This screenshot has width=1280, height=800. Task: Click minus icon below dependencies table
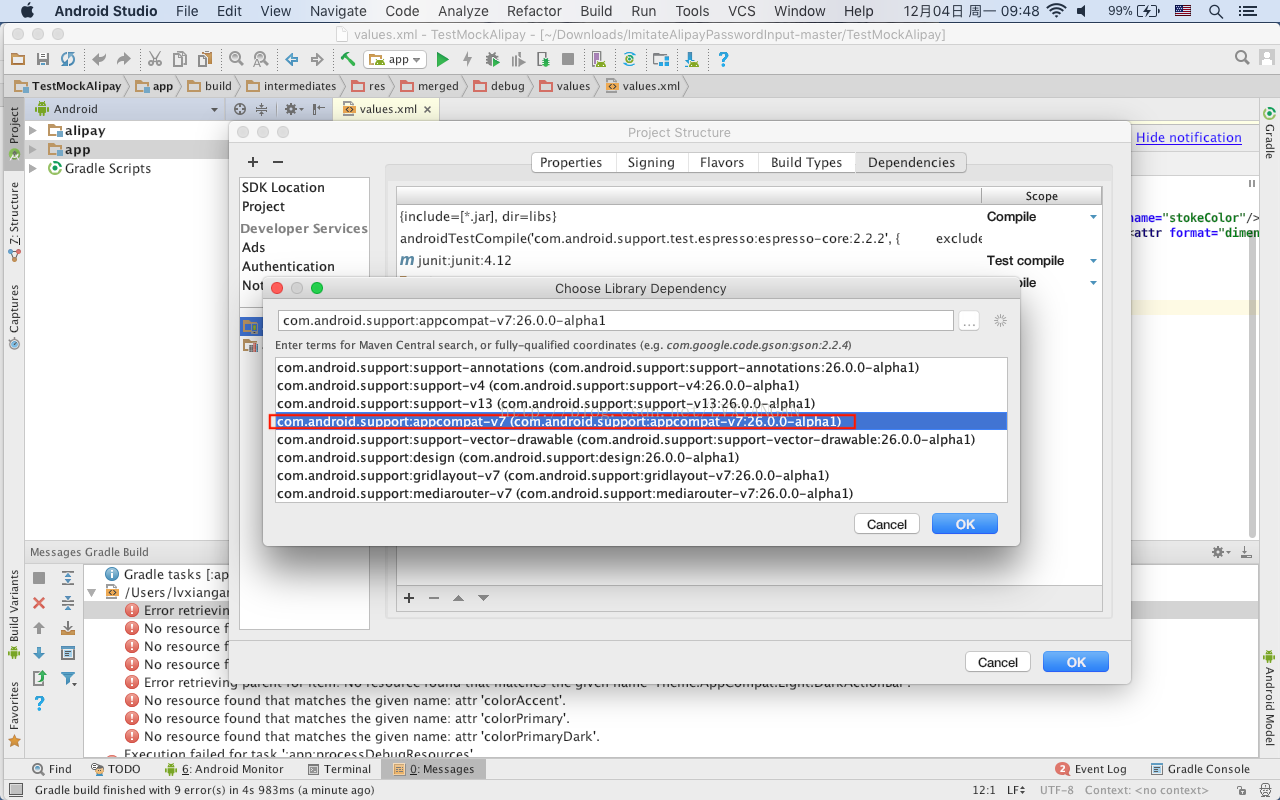tap(434, 598)
